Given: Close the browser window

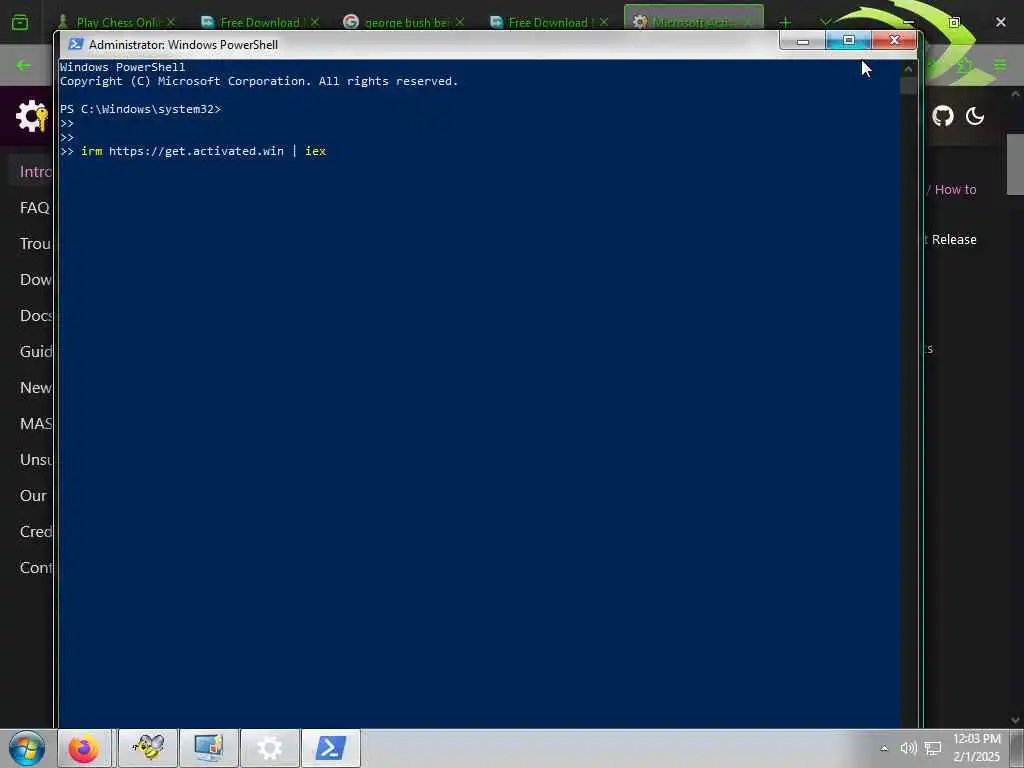Looking at the screenshot, I should pyautogui.click(x=1000, y=22).
